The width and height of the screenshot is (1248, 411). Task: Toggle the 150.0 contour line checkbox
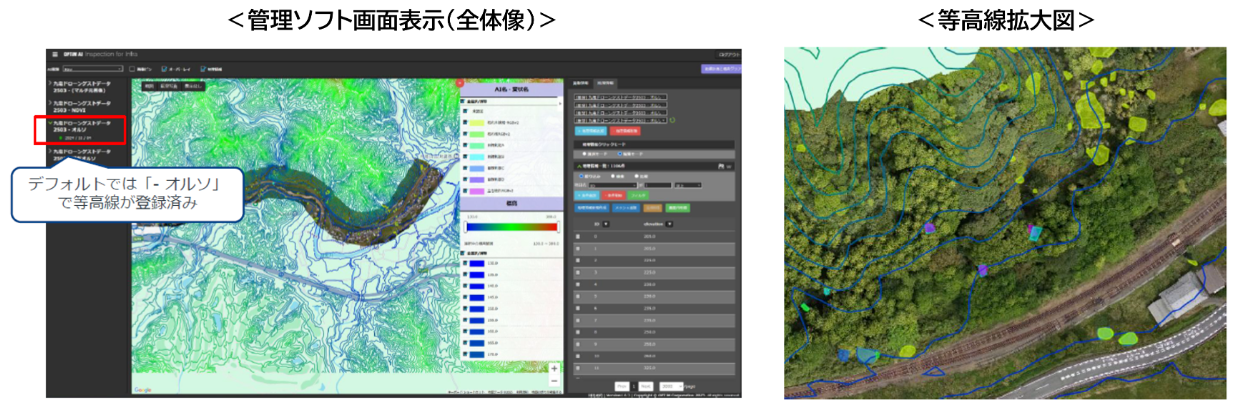(465, 309)
